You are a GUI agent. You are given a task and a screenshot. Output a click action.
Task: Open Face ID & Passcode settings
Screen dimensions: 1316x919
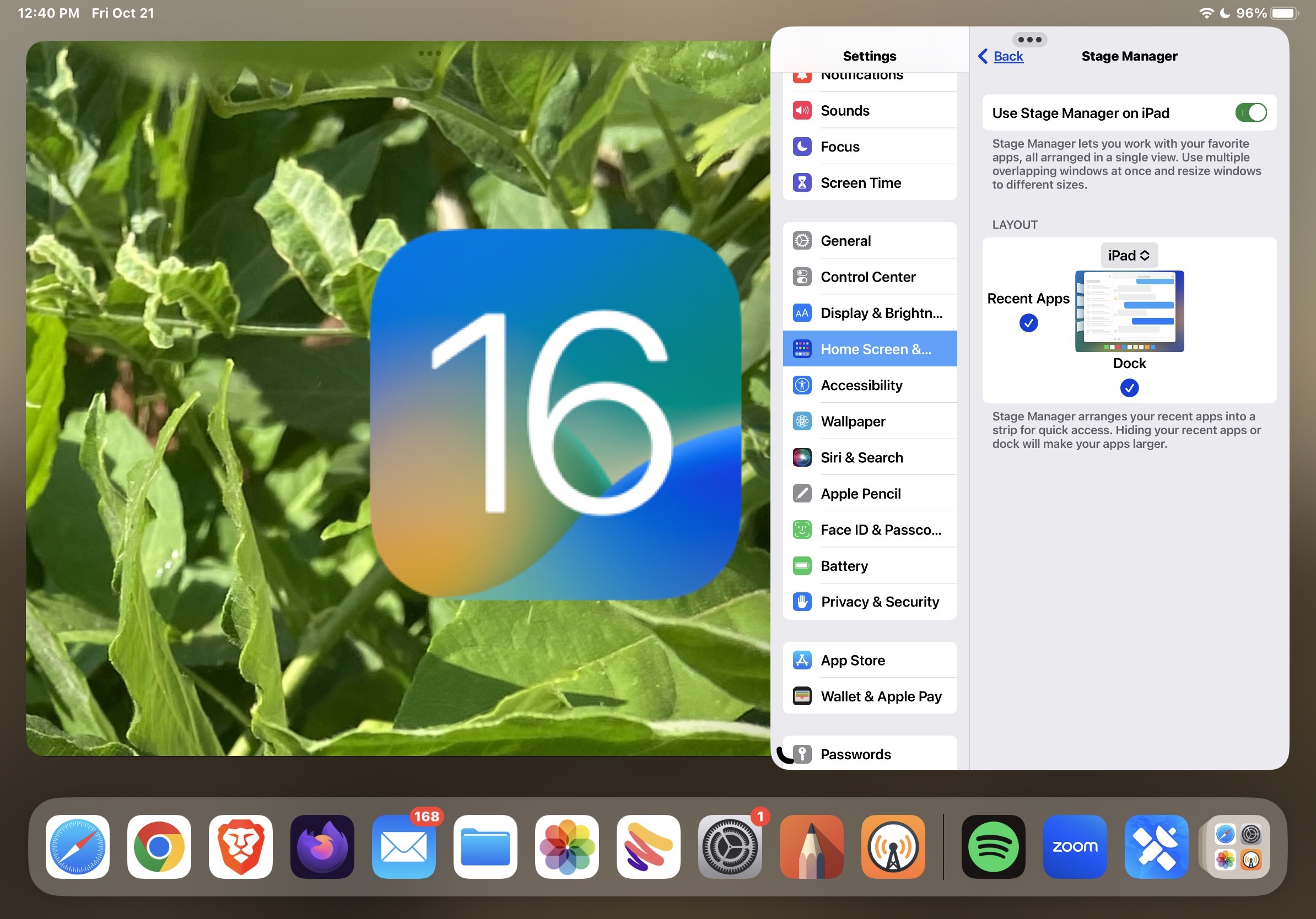pos(870,529)
